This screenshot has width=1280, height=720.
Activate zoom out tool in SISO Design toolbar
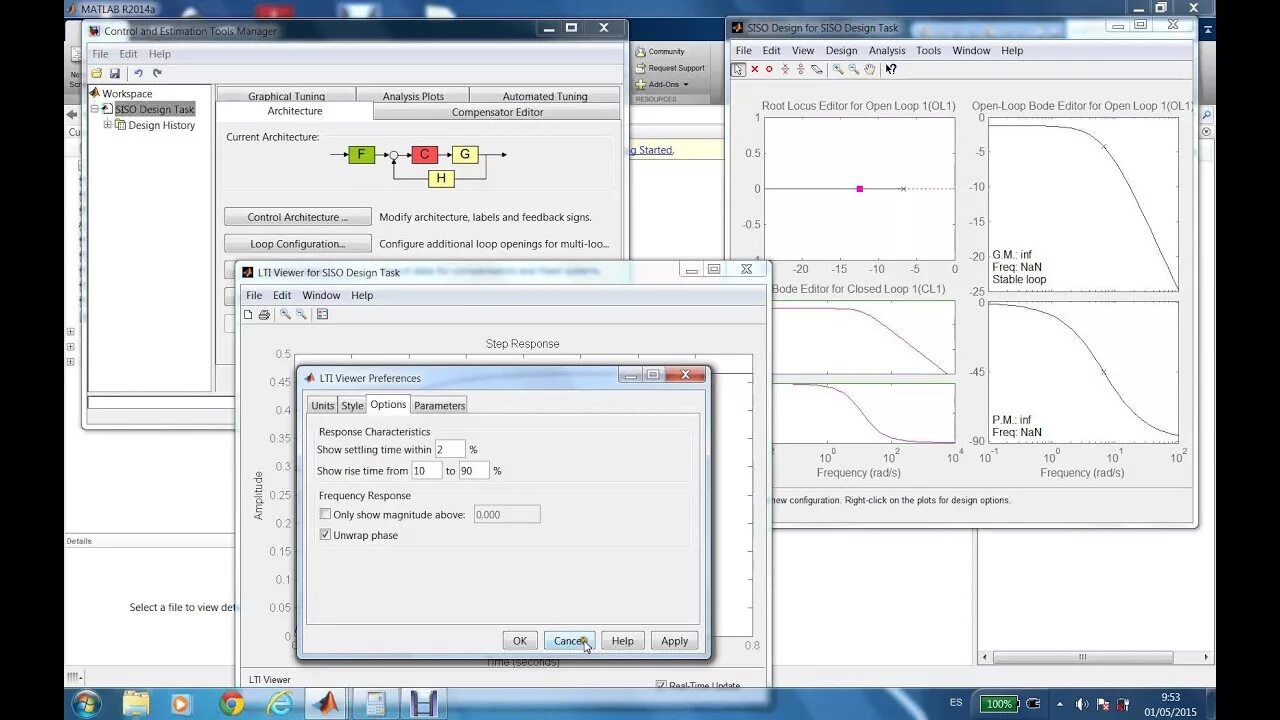coord(854,69)
